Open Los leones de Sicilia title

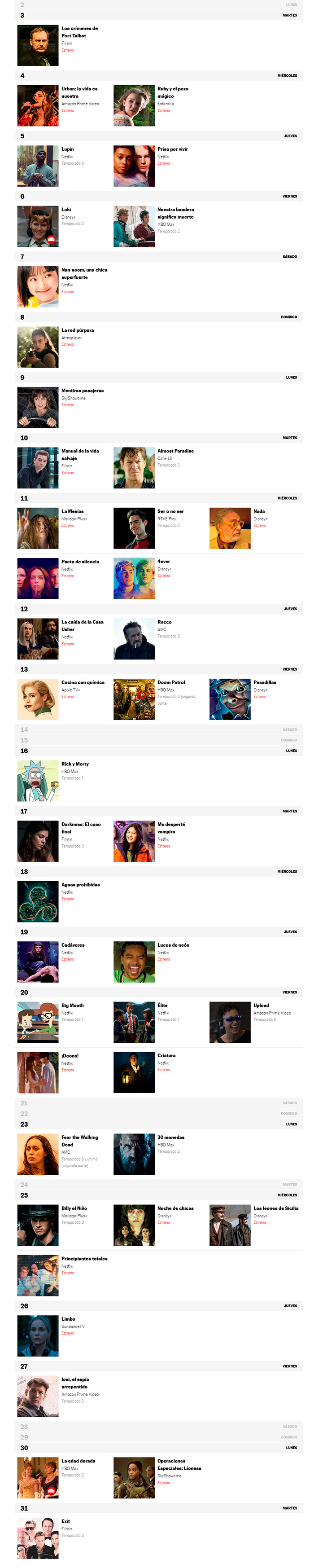[276, 1208]
